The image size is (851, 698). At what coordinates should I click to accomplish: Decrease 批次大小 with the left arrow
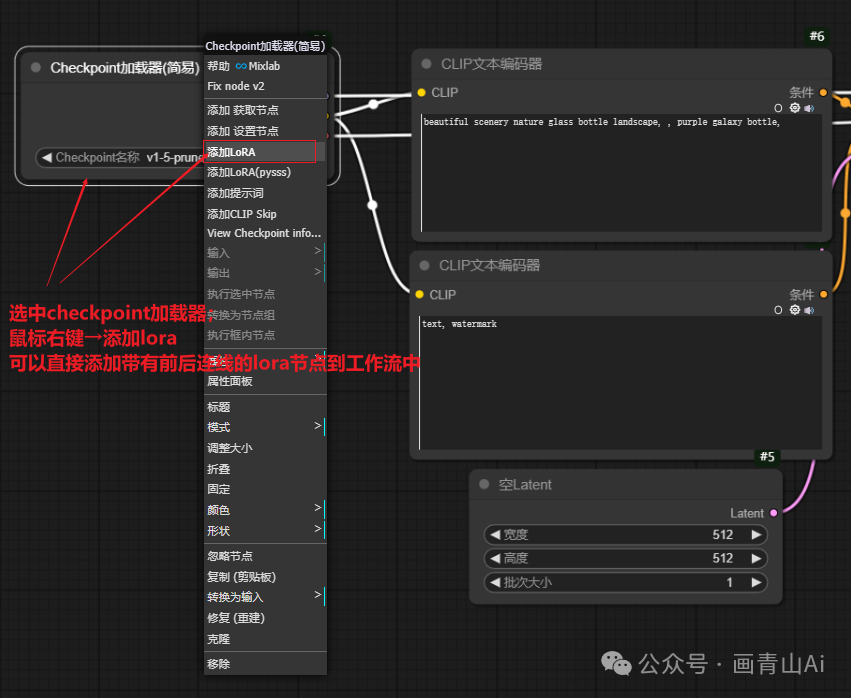click(x=494, y=582)
